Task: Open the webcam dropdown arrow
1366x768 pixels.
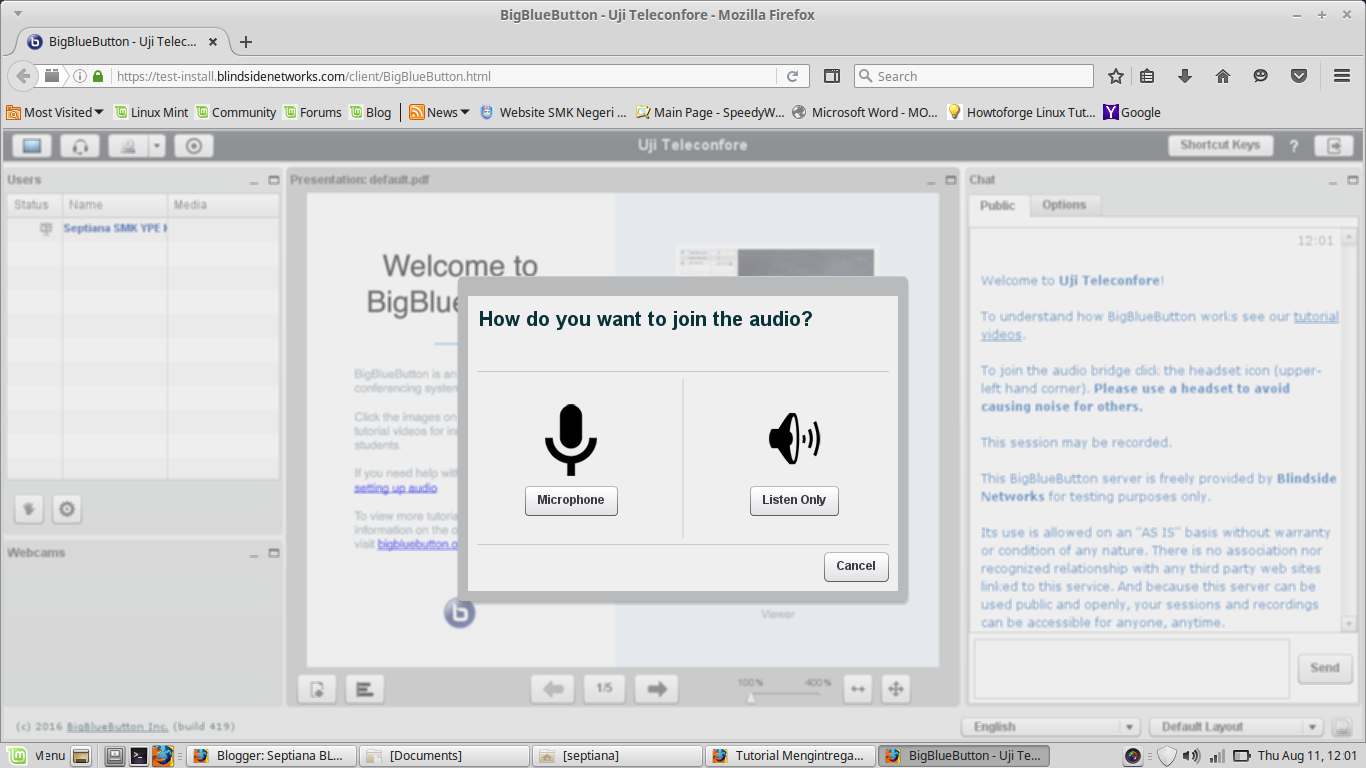Action: (157, 146)
